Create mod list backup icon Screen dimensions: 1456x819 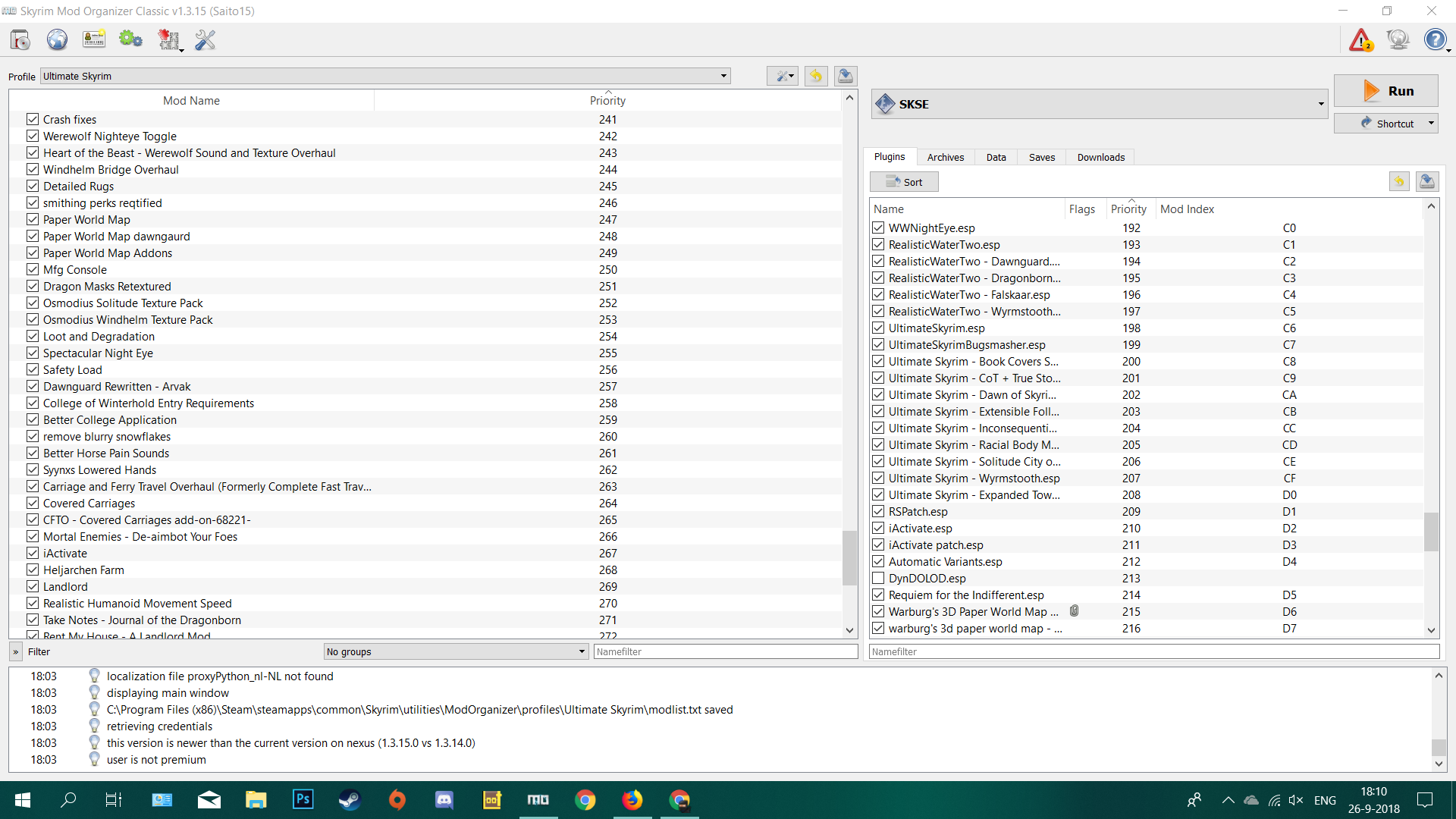846,76
